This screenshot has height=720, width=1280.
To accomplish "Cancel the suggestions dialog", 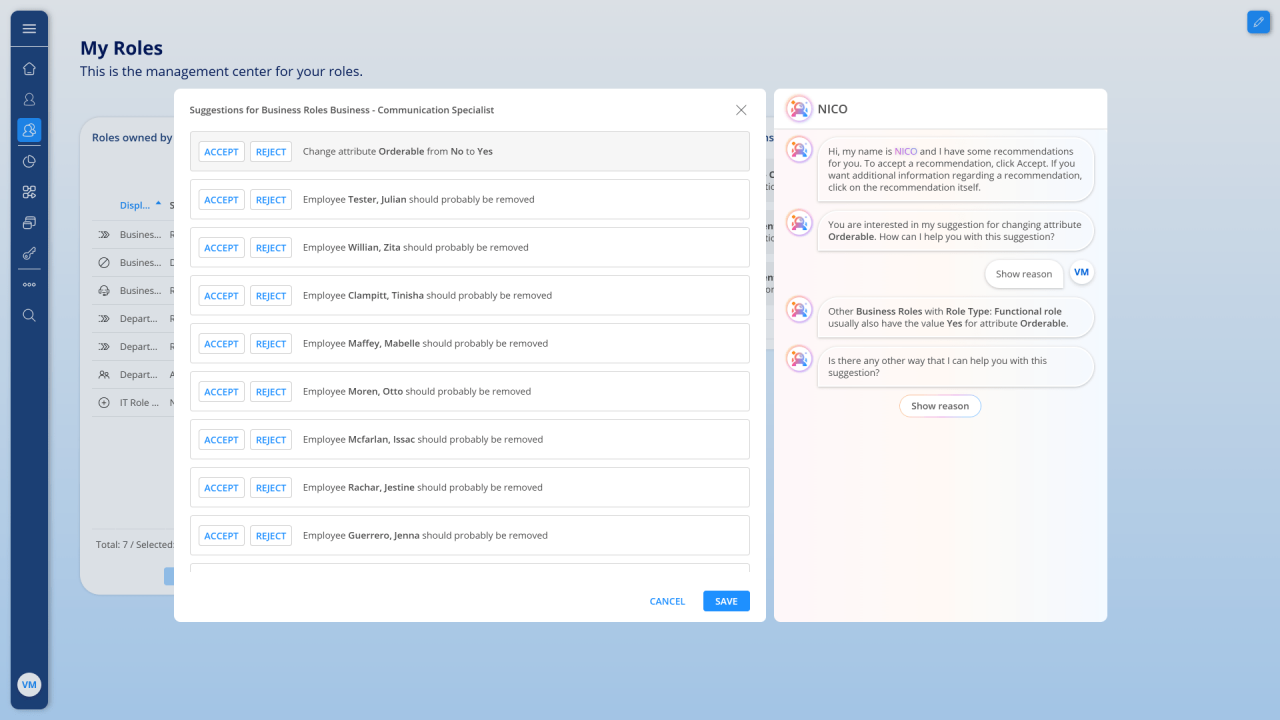I will click(667, 601).
